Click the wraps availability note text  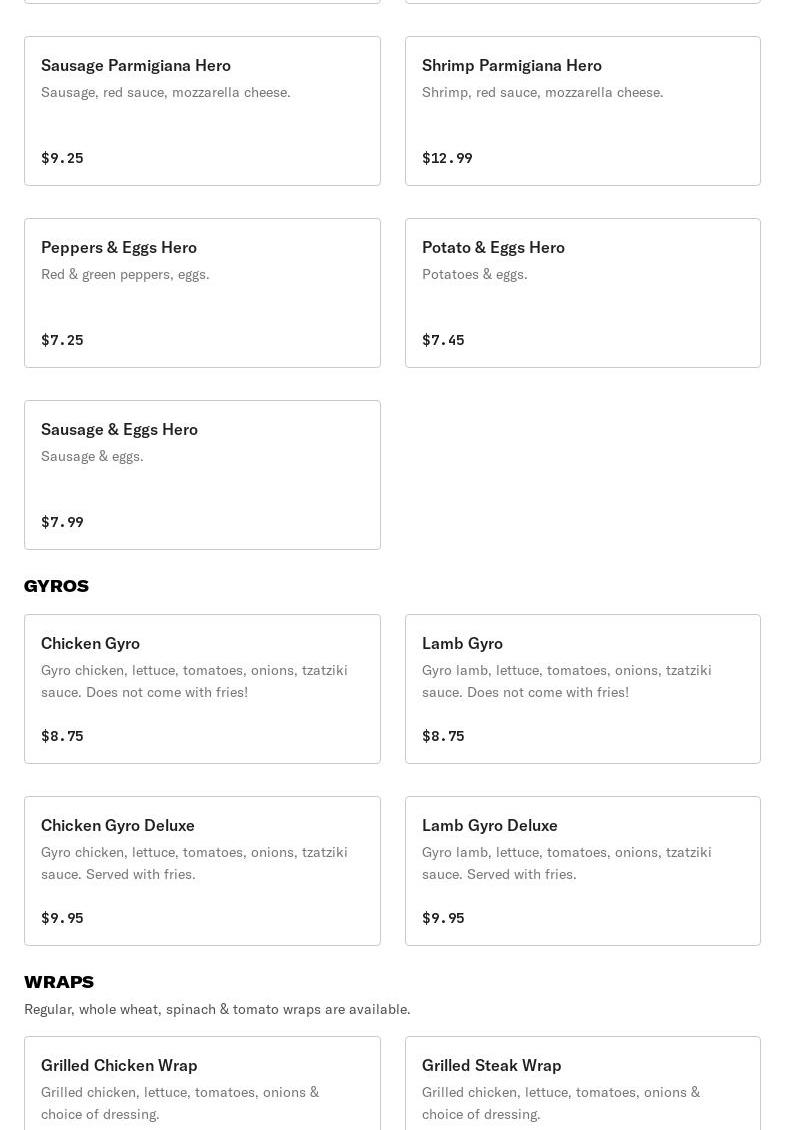217,1009
